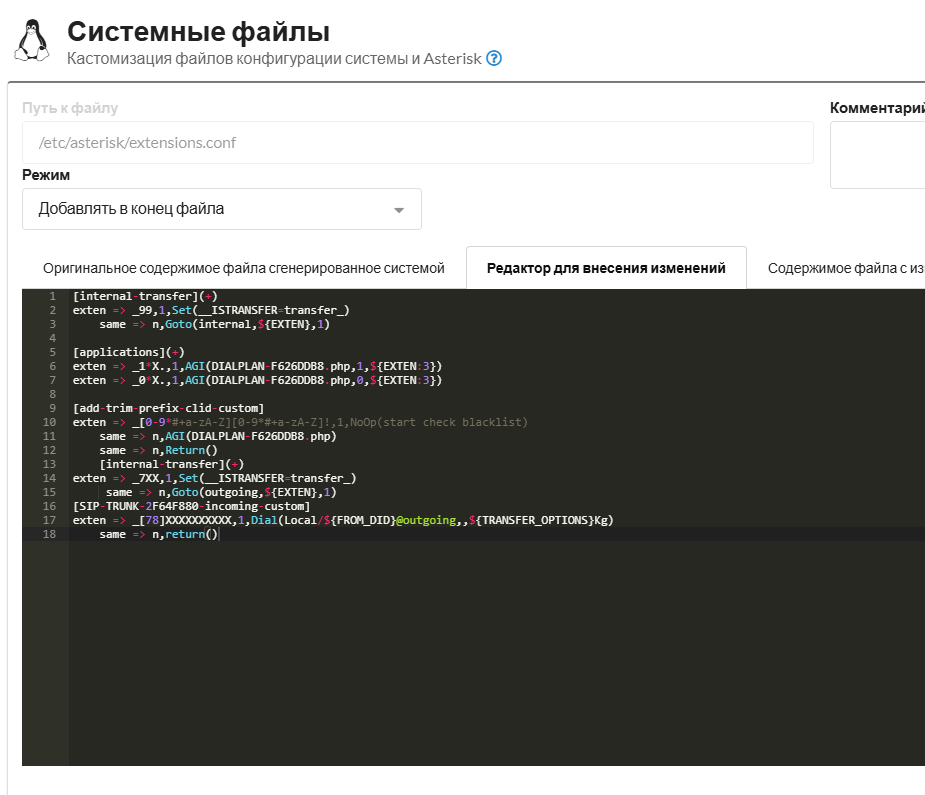The image size is (925, 795).
Task: Click the help question mark icon
Action: (494, 58)
